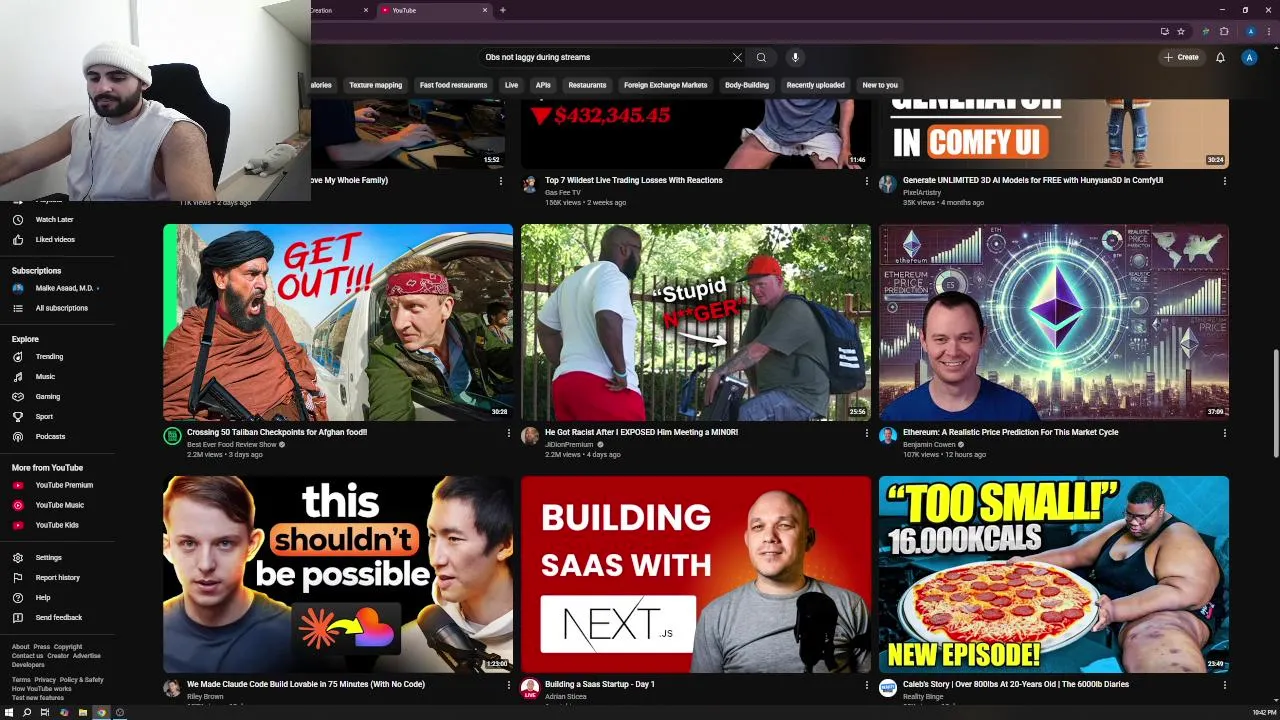Viewport: 1280px width, 720px height.
Task: Open the browser extensions puzzle icon
Action: [1224, 31]
